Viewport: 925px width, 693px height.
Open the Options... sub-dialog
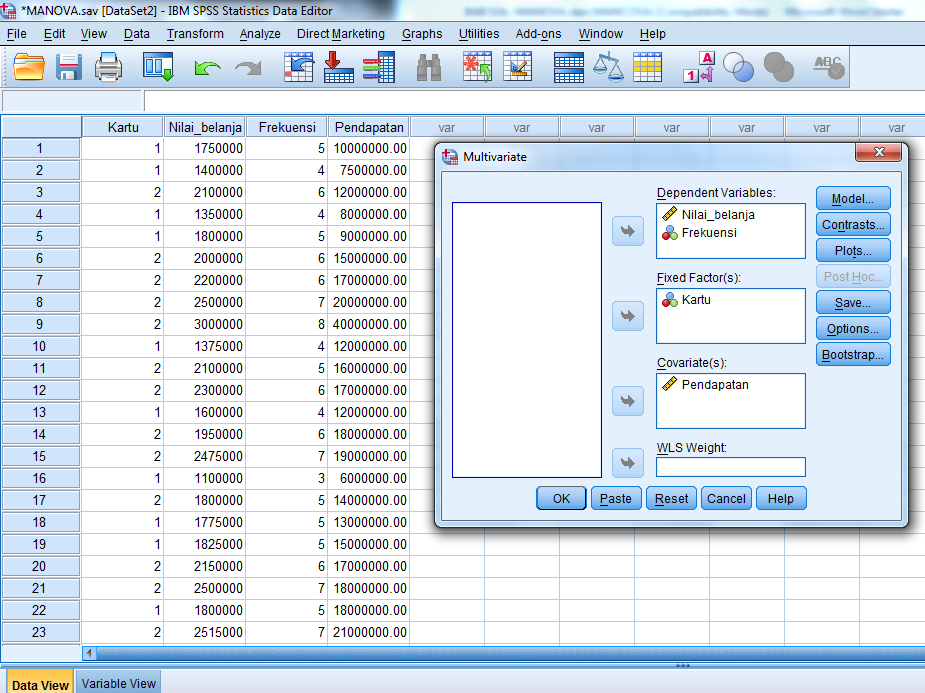pos(852,329)
